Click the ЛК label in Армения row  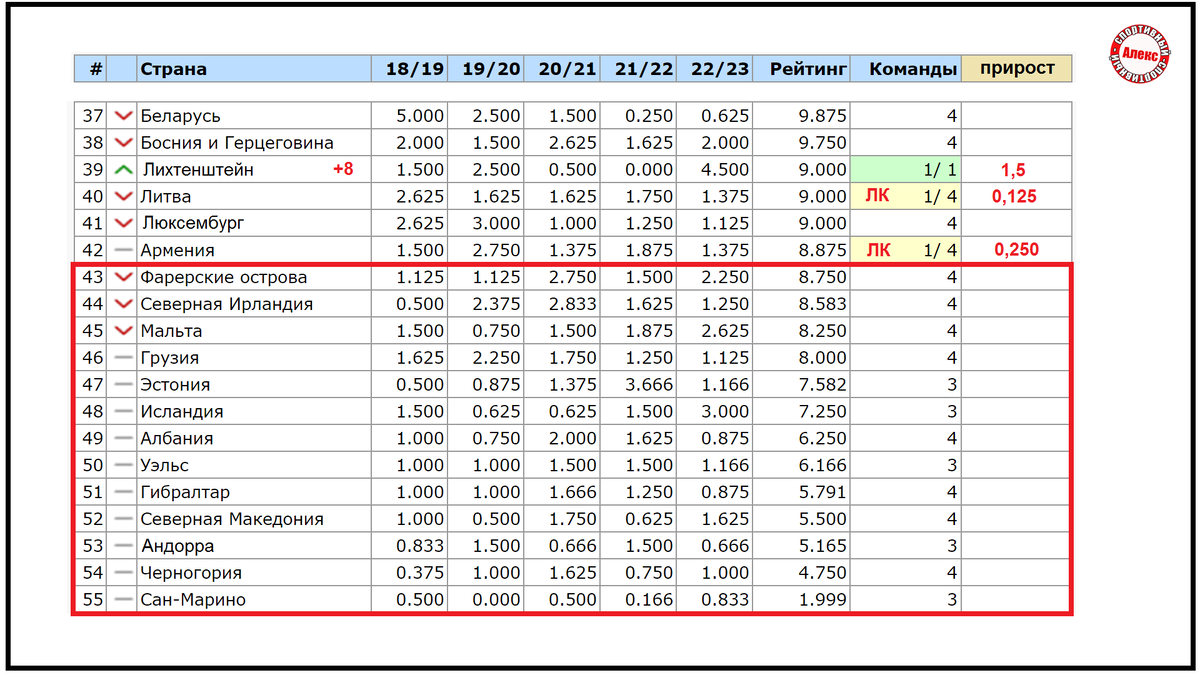click(878, 250)
